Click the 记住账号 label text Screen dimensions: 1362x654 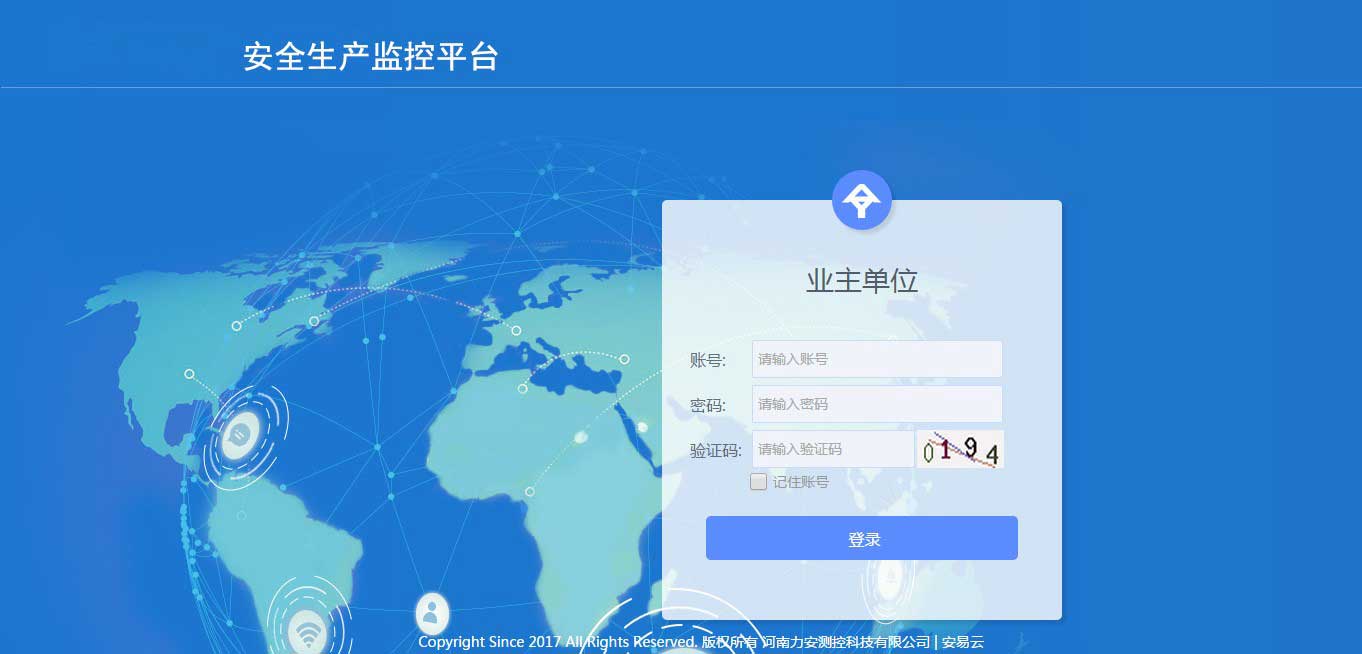coord(800,482)
